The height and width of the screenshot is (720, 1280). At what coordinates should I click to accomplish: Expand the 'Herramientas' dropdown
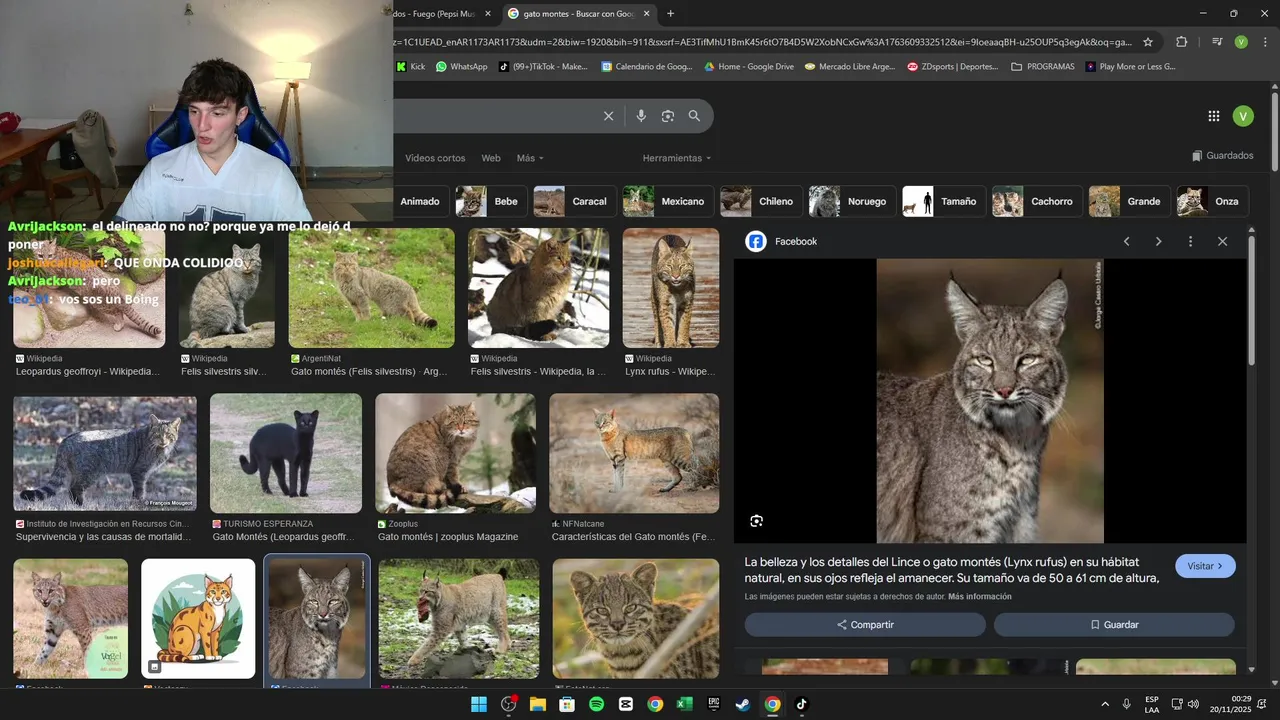pyautogui.click(x=677, y=158)
